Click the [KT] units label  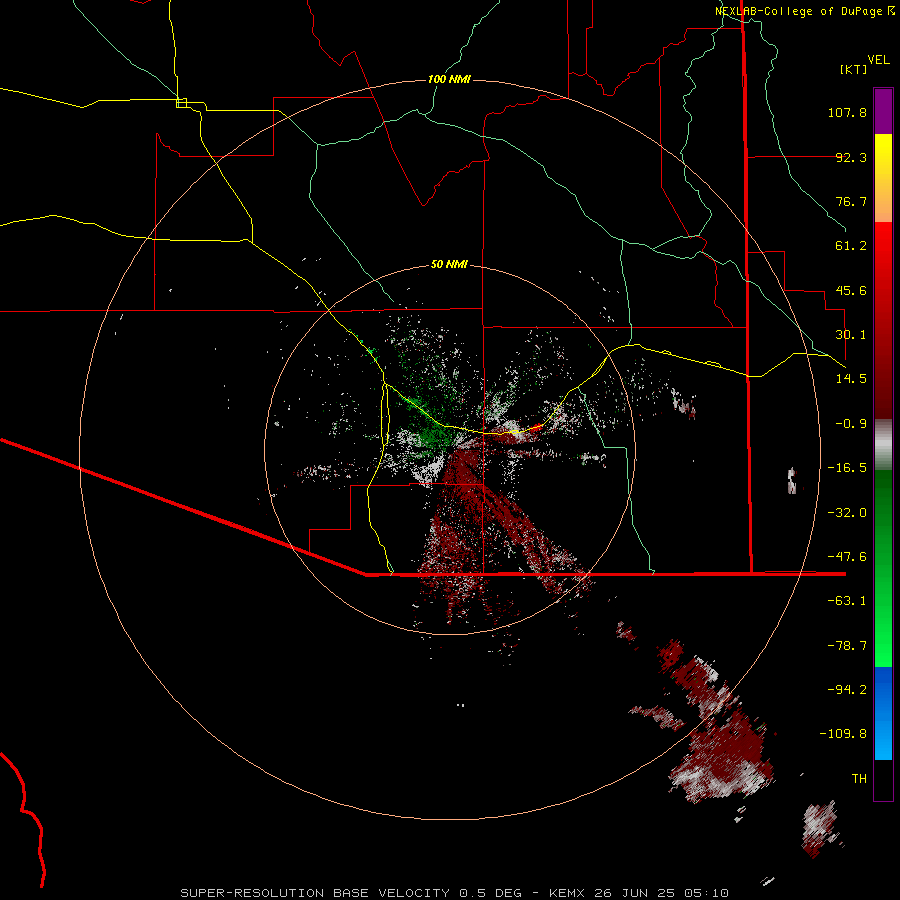pyautogui.click(x=853, y=69)
